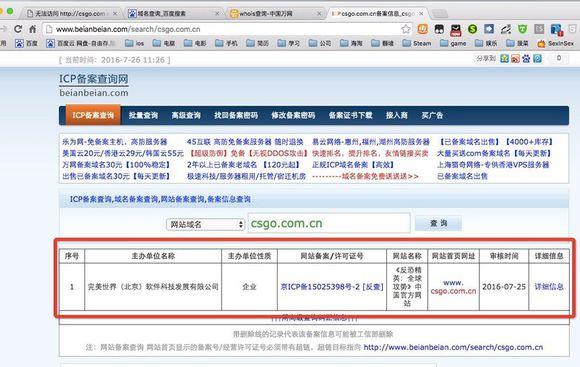Screen dimensions: 580x367
Task: Click the 已备案域名出售 ad link in last row
Action: (x=462, y=176)
